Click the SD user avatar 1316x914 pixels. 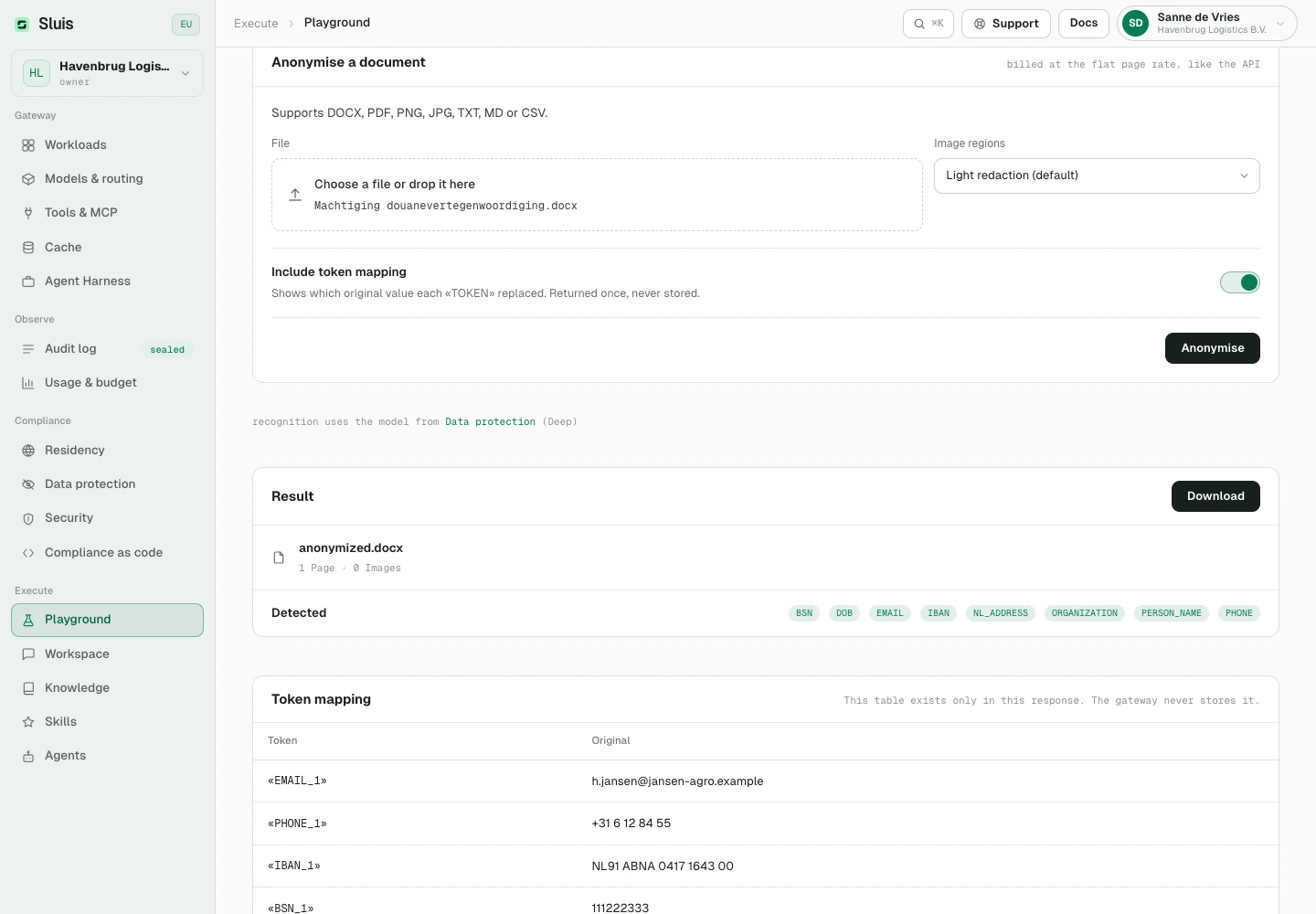[x=1136, y=24]
